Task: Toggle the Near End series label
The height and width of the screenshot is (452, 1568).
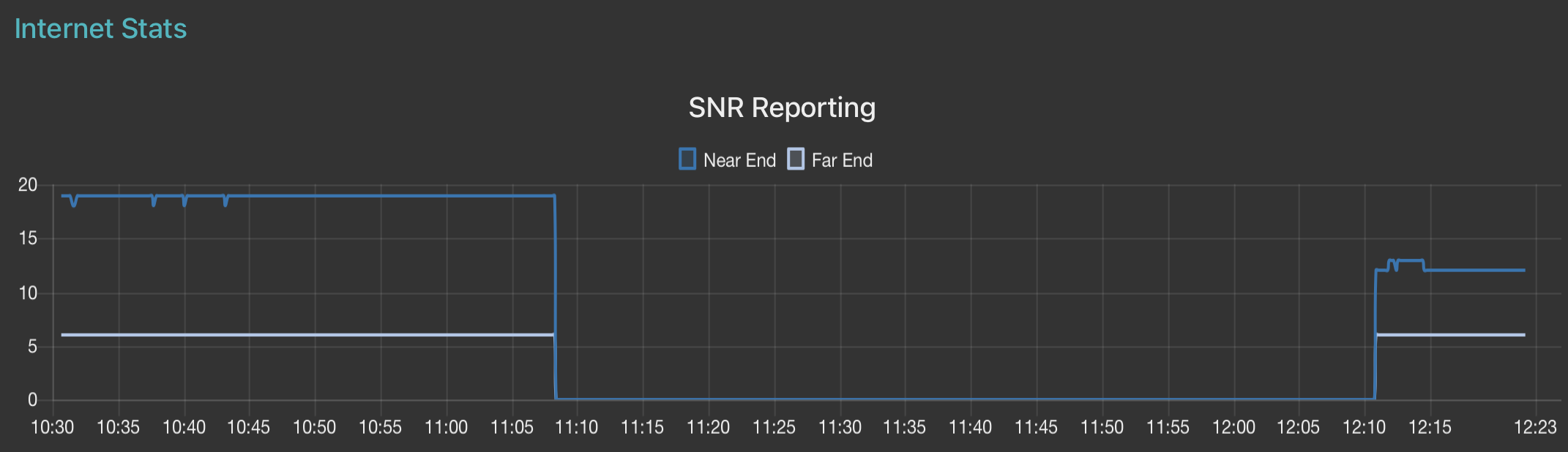Action: click(739, 160)
